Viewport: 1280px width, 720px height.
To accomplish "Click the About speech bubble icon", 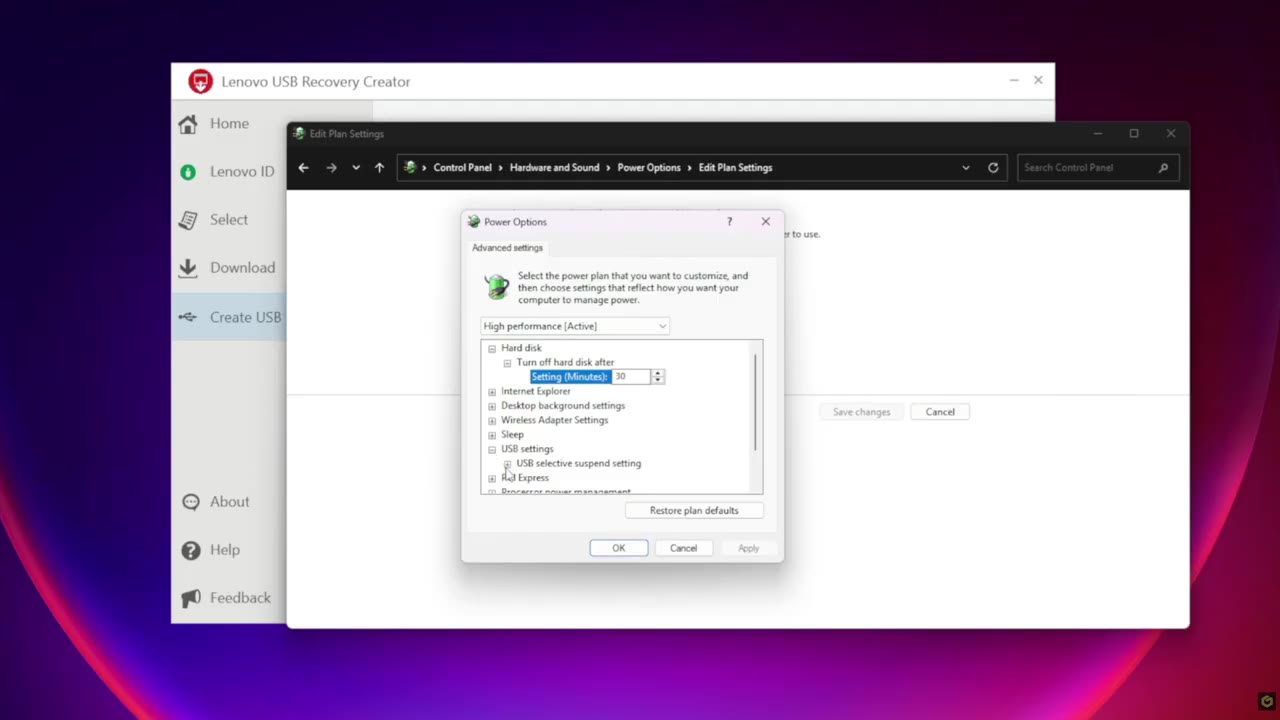I will click(x=191, y=502).
